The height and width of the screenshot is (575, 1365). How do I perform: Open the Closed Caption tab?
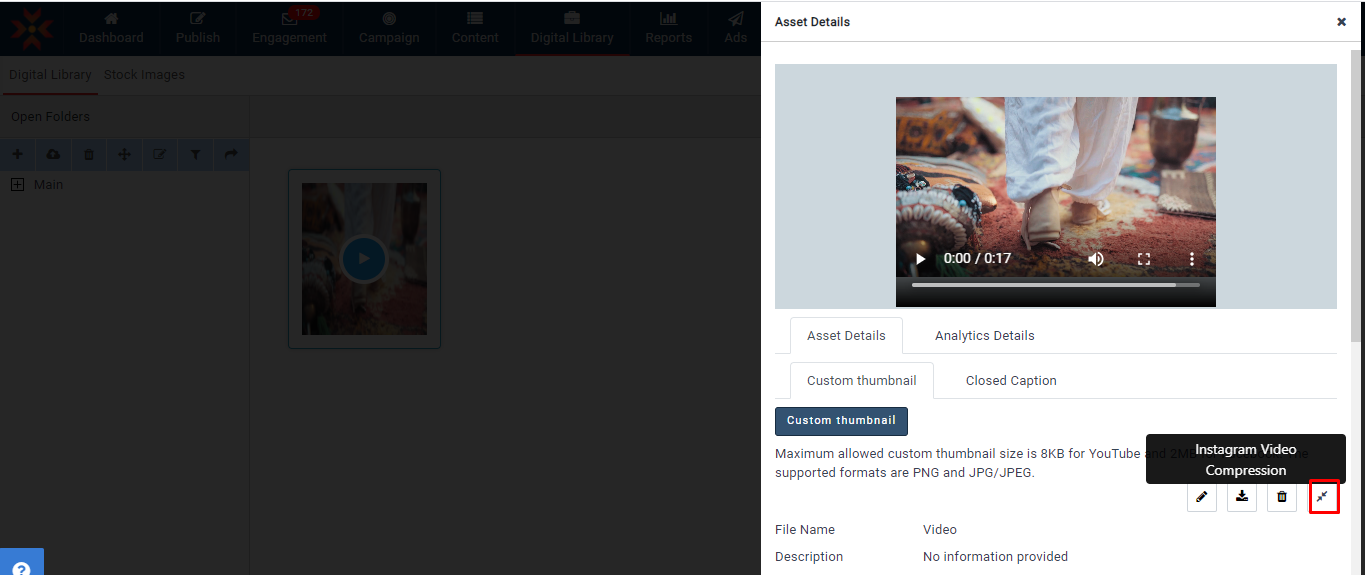point(1010,381)
